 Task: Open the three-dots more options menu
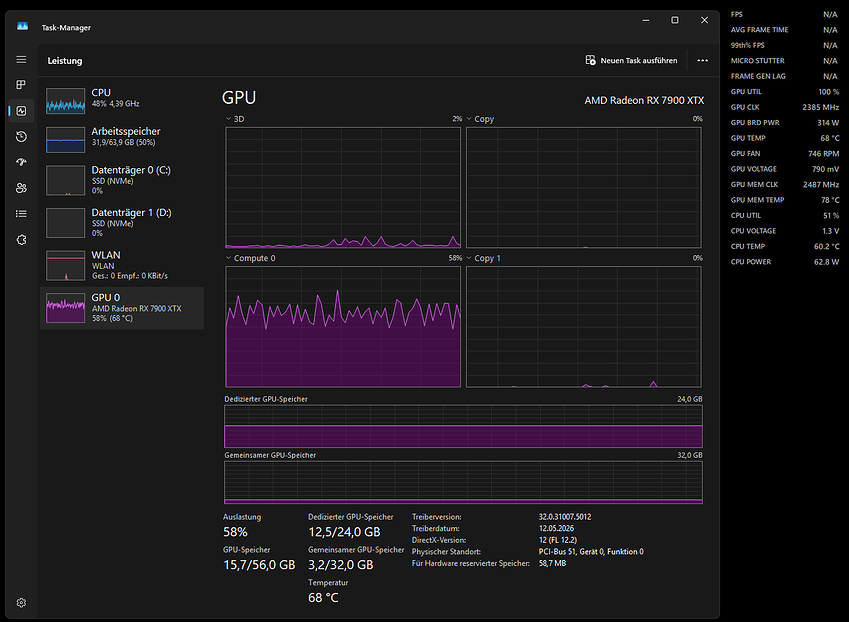click(702, 61)
